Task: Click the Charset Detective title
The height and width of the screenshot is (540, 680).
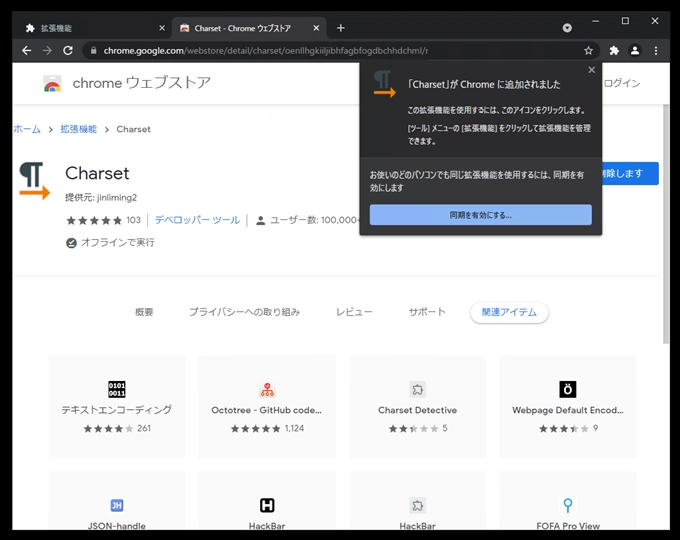Action: tap(417, 410)
